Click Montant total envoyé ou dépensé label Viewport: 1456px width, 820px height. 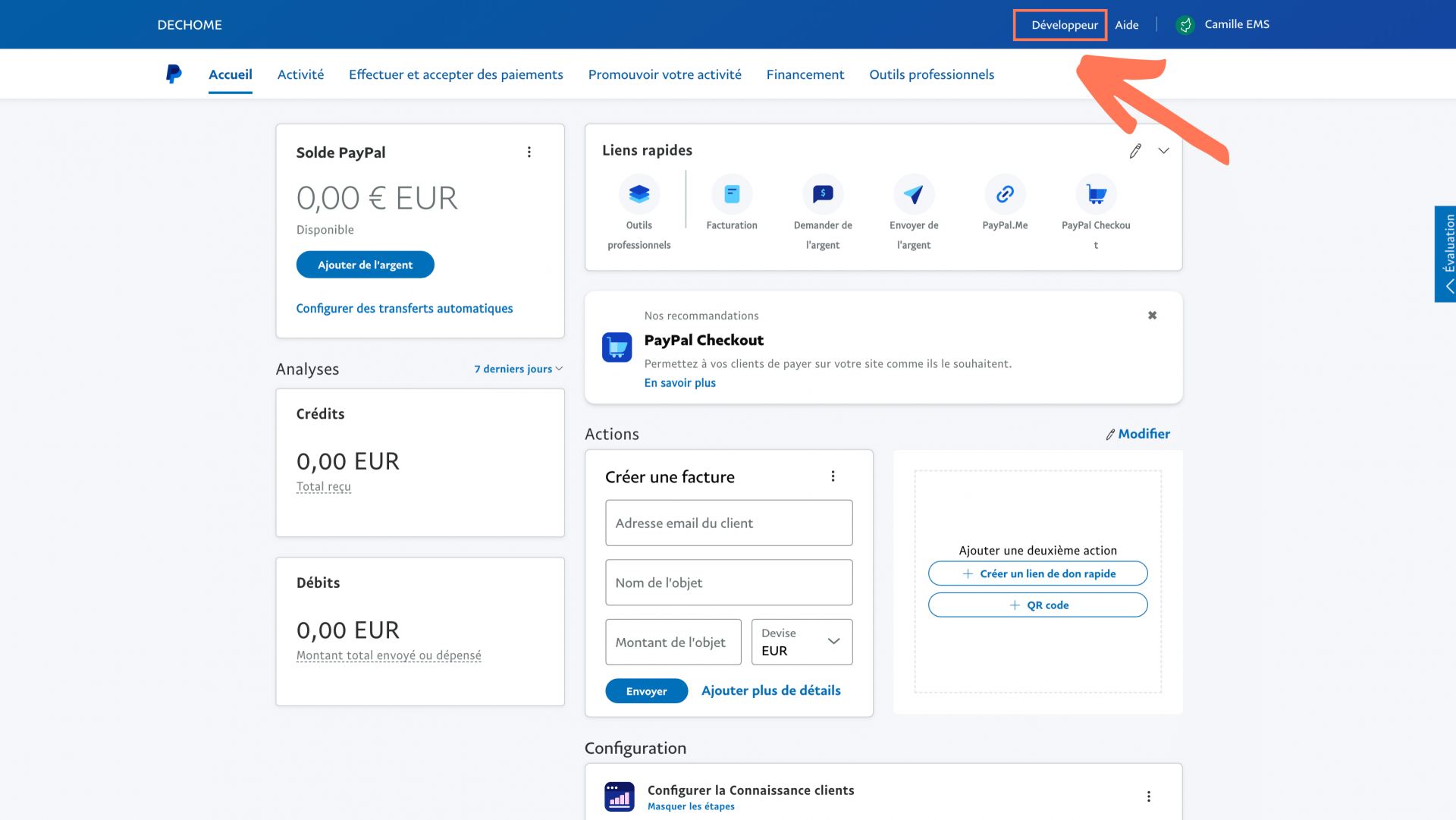[389, 655]
